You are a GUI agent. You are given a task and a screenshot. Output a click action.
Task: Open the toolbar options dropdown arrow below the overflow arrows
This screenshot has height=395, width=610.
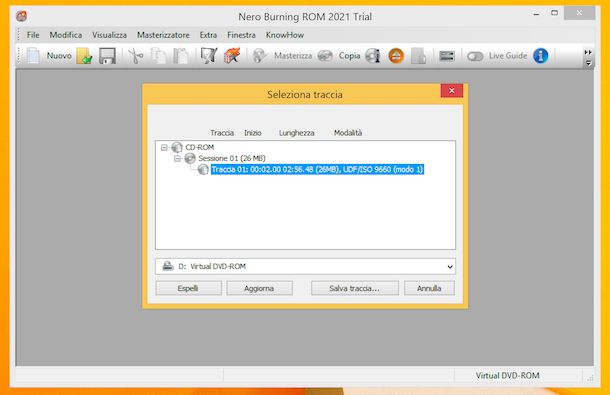[588, 63]
